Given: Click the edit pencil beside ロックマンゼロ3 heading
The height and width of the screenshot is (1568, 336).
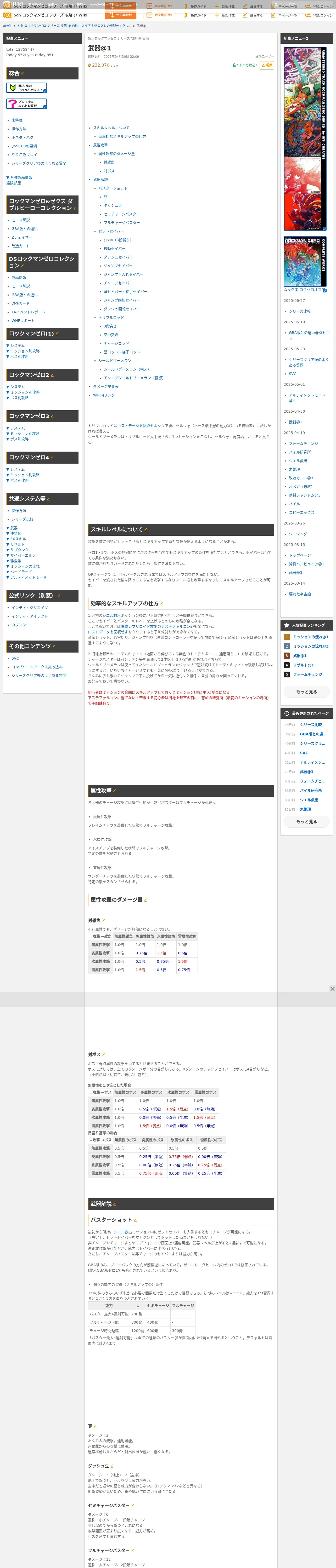Looking at the screenshot, I should coord(52,416).
